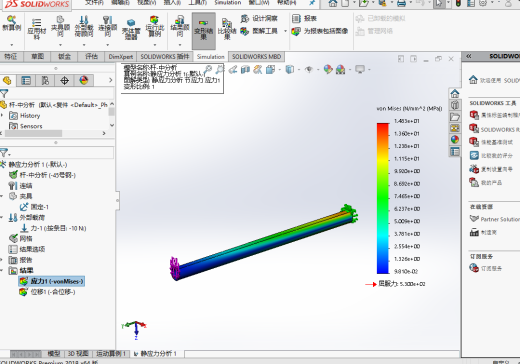Click the Section View icon in viewport toolbar
Screen dimensions: 520x364
pos(245,69)
